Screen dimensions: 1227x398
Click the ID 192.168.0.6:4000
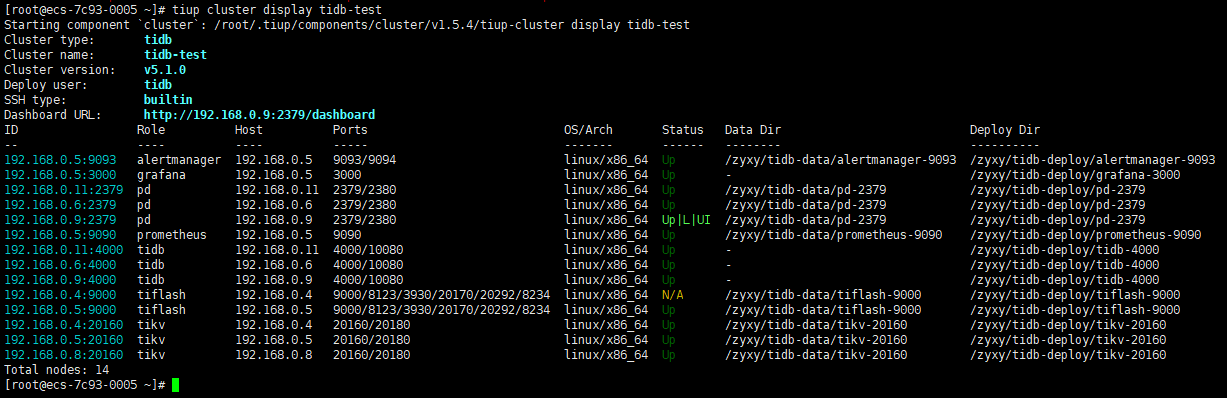[60, 265]
